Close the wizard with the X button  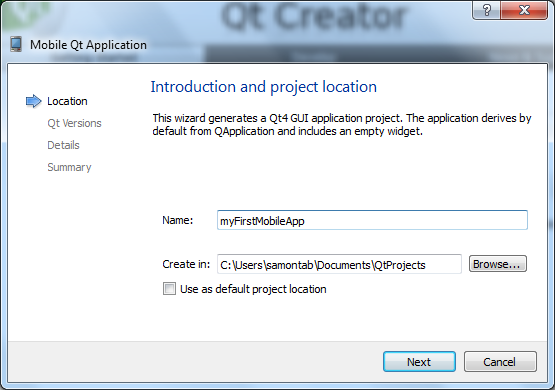(524, 10)
